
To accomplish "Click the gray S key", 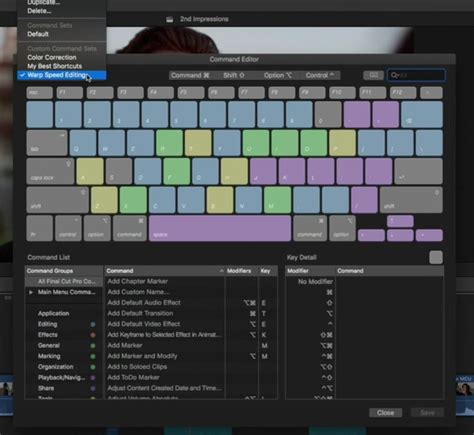I will point(119,171).
